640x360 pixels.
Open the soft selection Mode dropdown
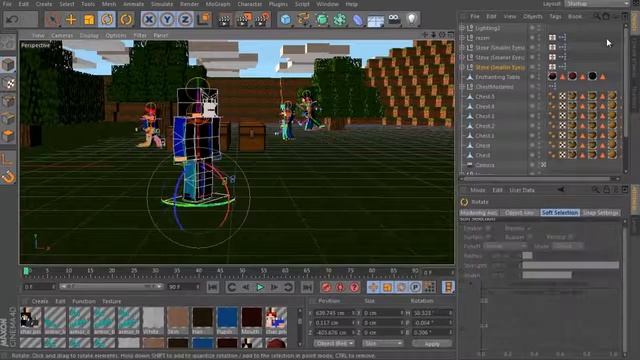(x=567, y=246)
